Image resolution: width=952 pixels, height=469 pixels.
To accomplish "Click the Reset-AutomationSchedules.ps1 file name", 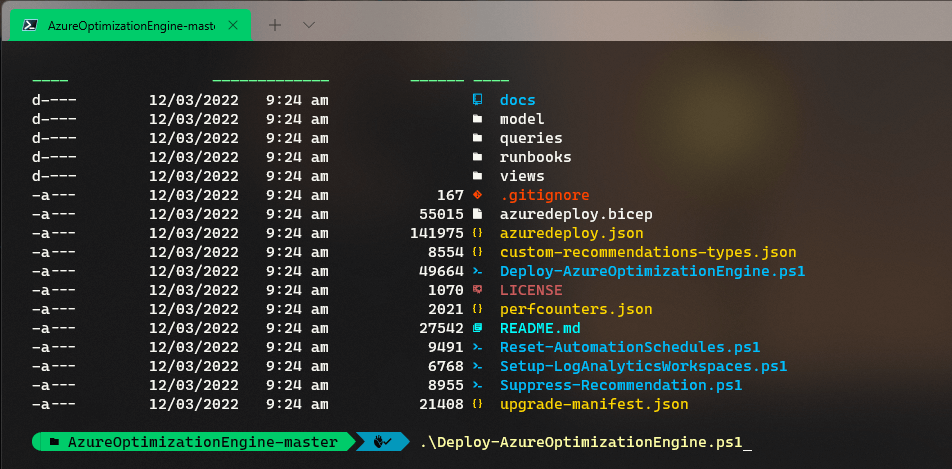I will 630,347.
